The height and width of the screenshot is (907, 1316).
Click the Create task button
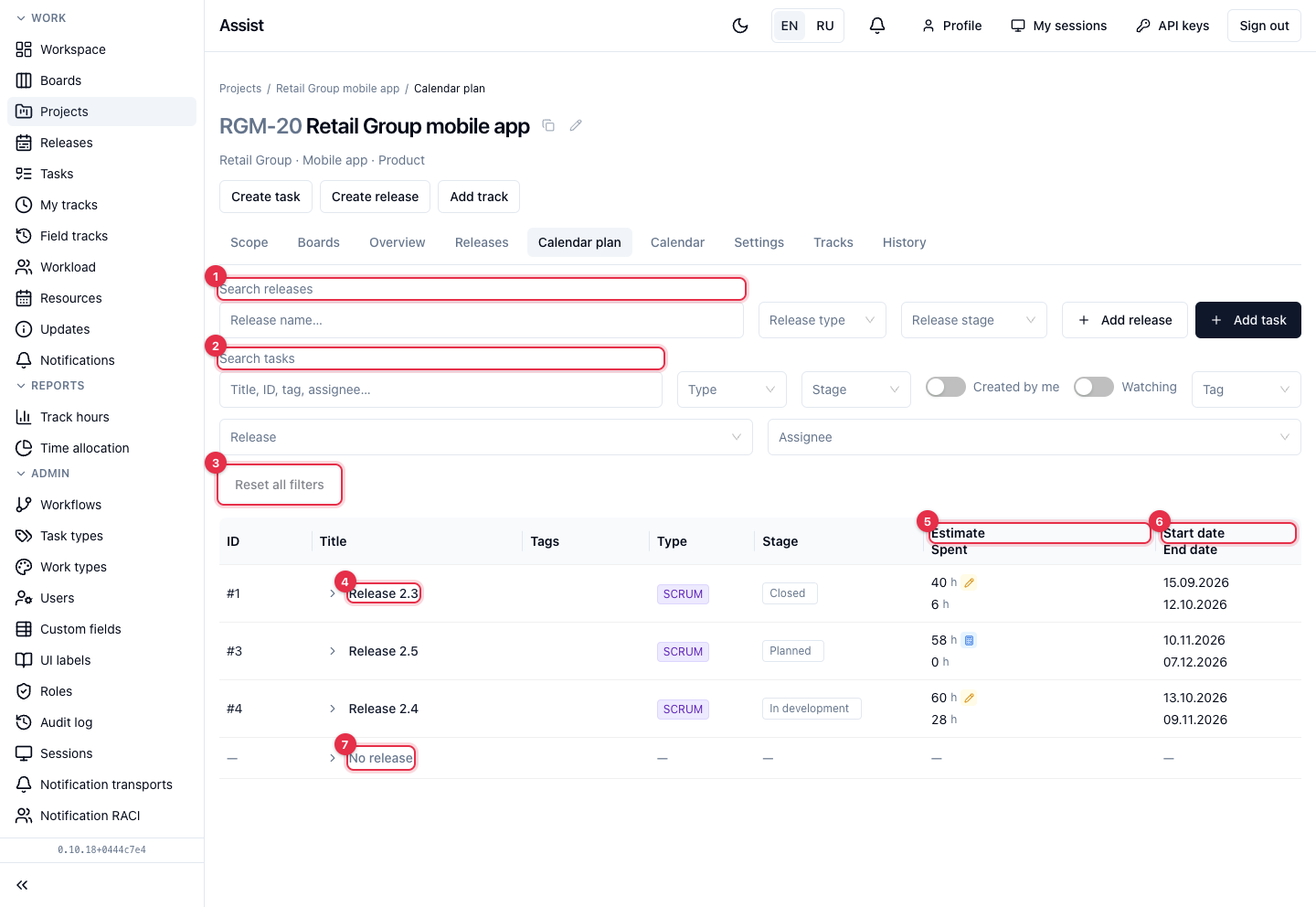tap(266, 197)
